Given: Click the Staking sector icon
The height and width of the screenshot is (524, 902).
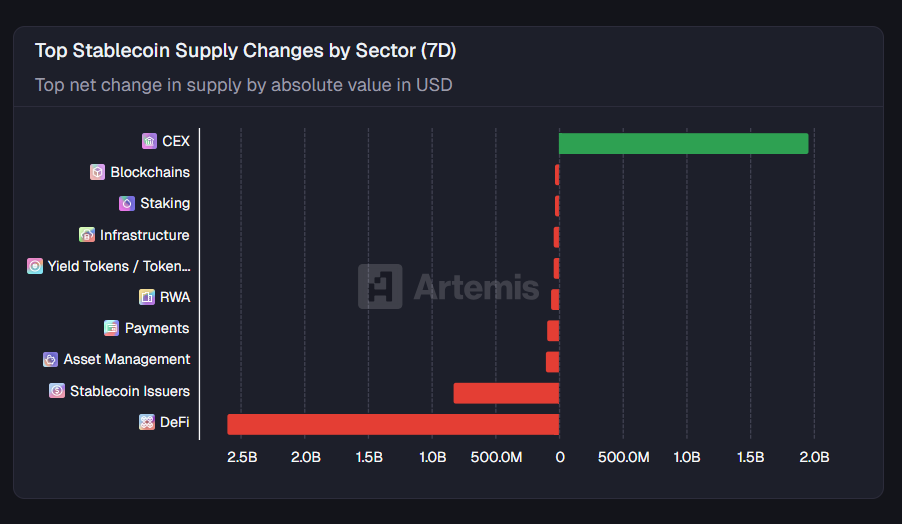Looking at the screenshot, I should pyautogui.click(x=127, y=203).
